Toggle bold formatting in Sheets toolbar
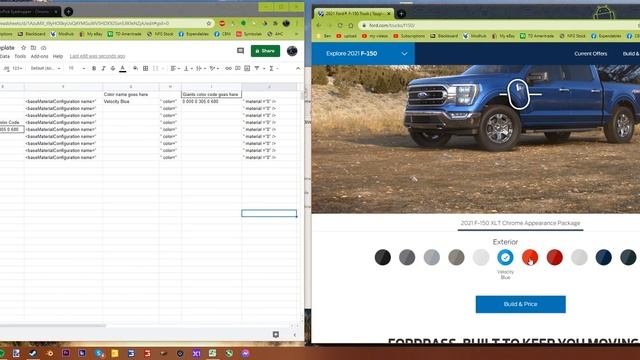The image size is (640, 360). tap(94, 69)
